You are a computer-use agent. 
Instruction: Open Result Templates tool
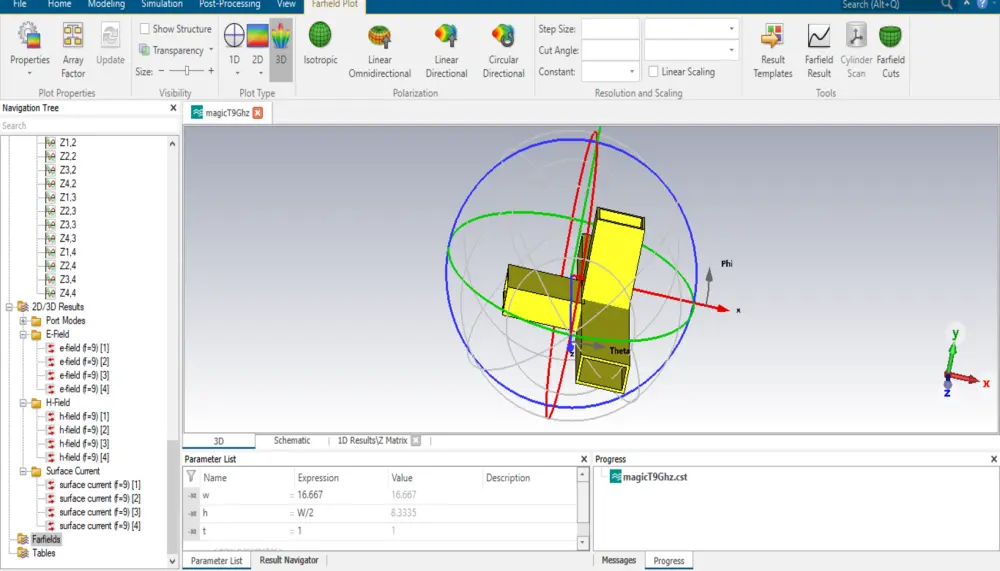[x=772, y=50]
